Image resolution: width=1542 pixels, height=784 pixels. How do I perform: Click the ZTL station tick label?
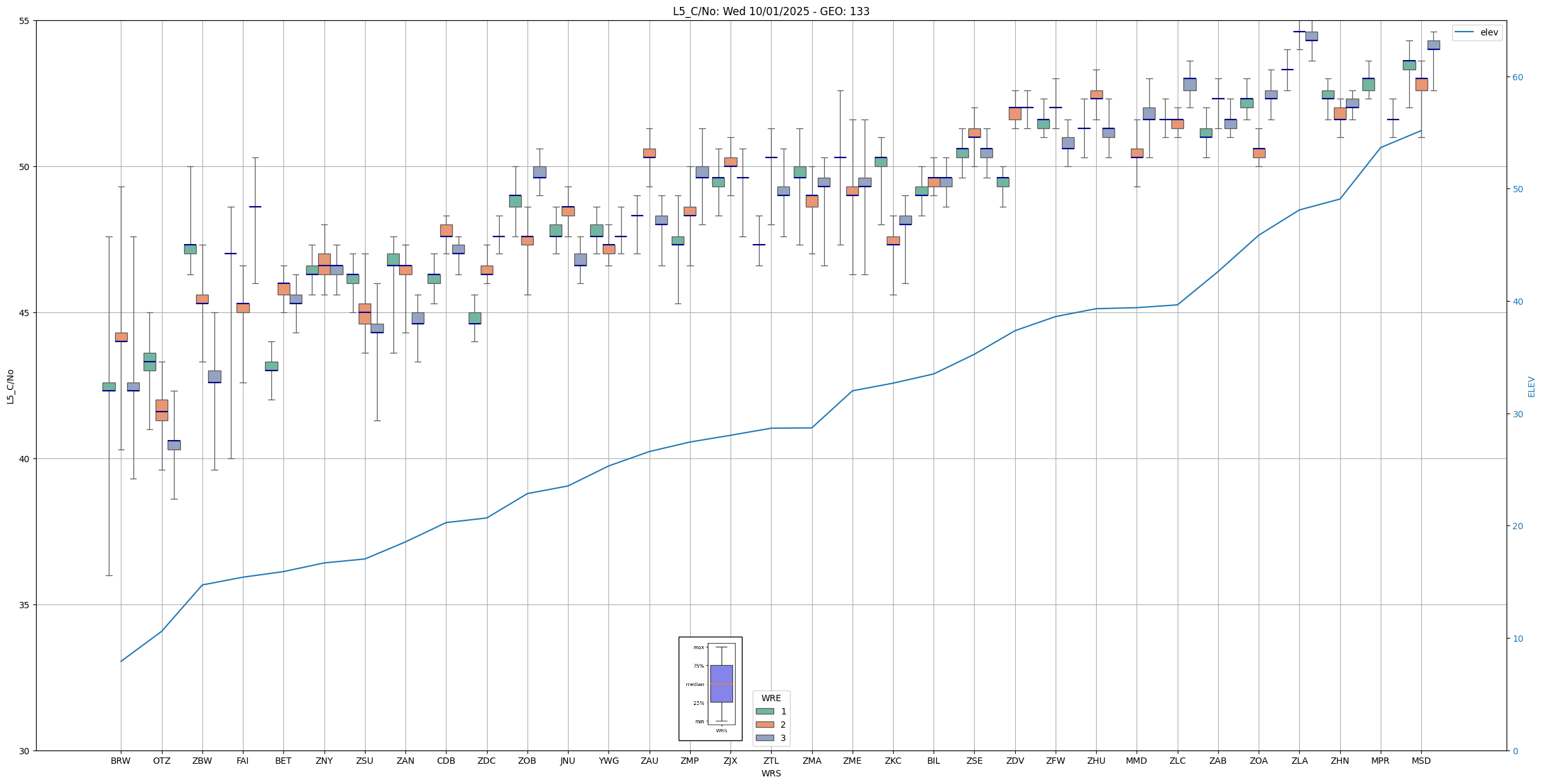tap(771, 761)
